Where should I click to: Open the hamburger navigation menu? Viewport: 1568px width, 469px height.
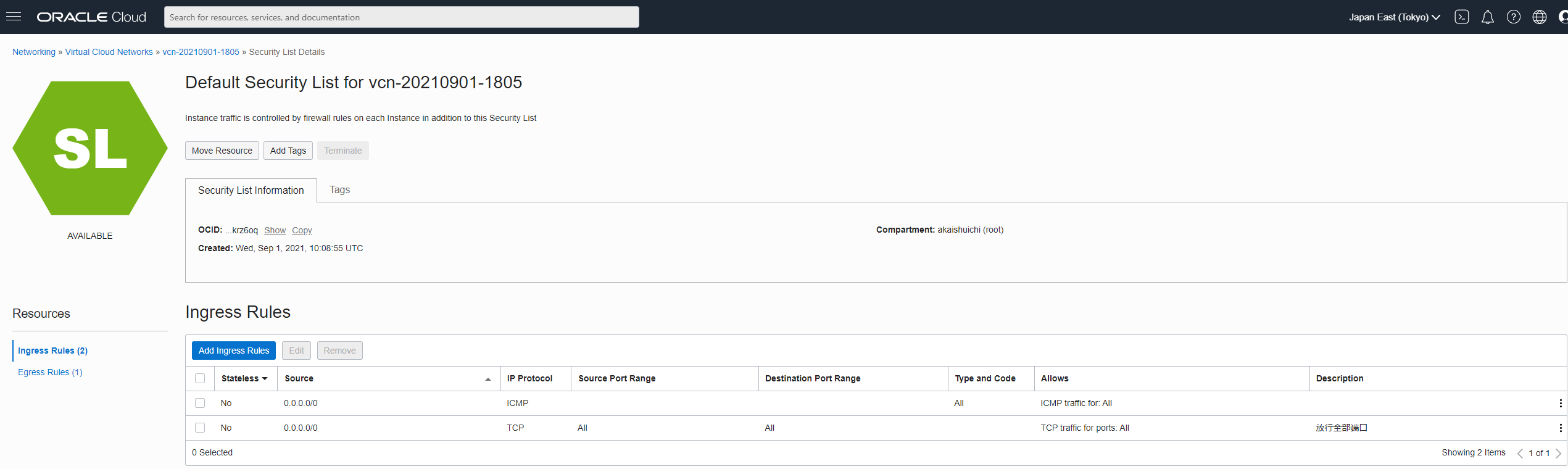point(14,17)
